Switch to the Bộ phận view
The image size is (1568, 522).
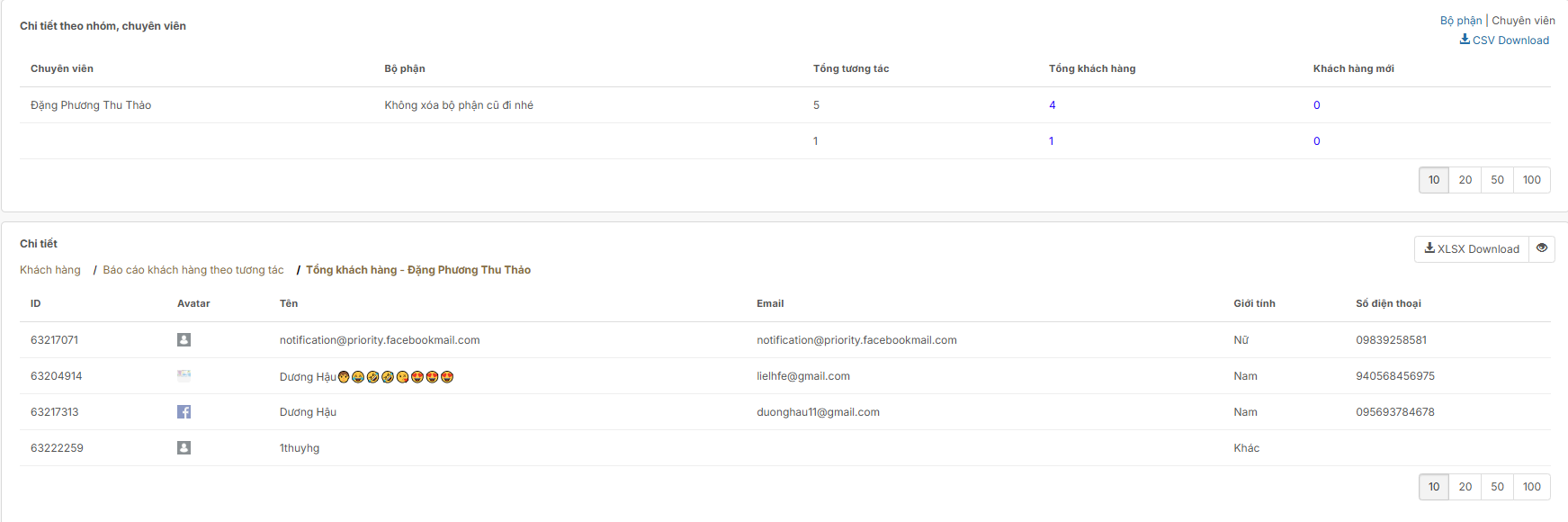coord(1460,21)
